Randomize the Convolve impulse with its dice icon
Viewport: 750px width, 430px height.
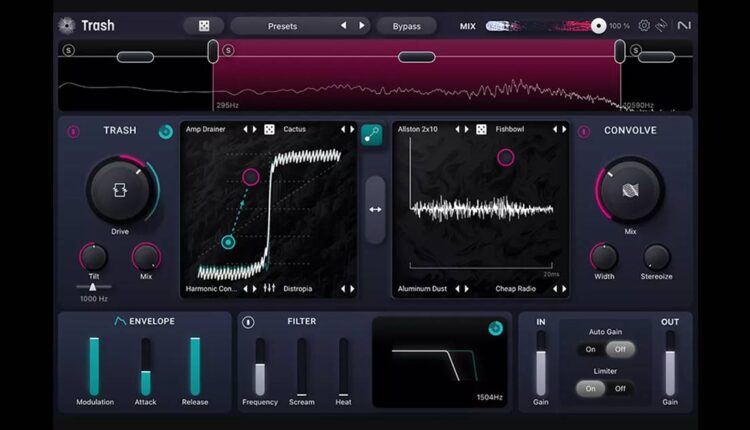coord(482,129)
